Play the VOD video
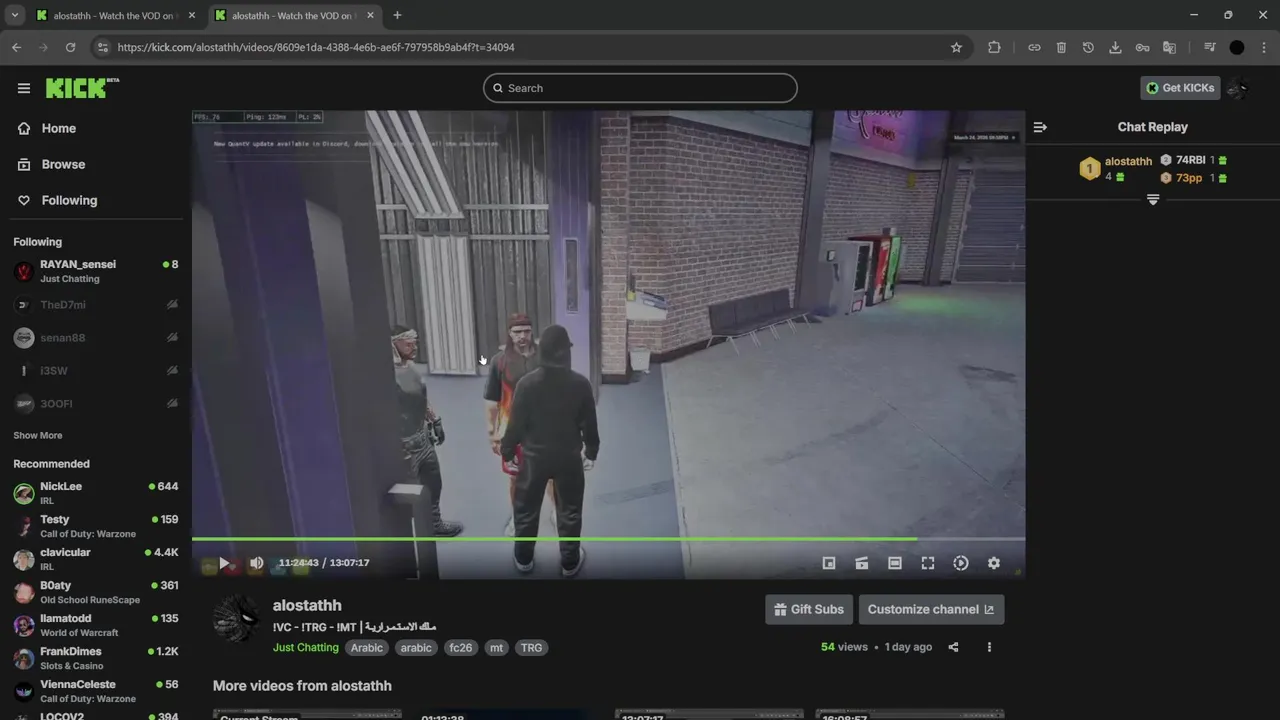This screenshot has width=1280, height=720. pos(224,563)
